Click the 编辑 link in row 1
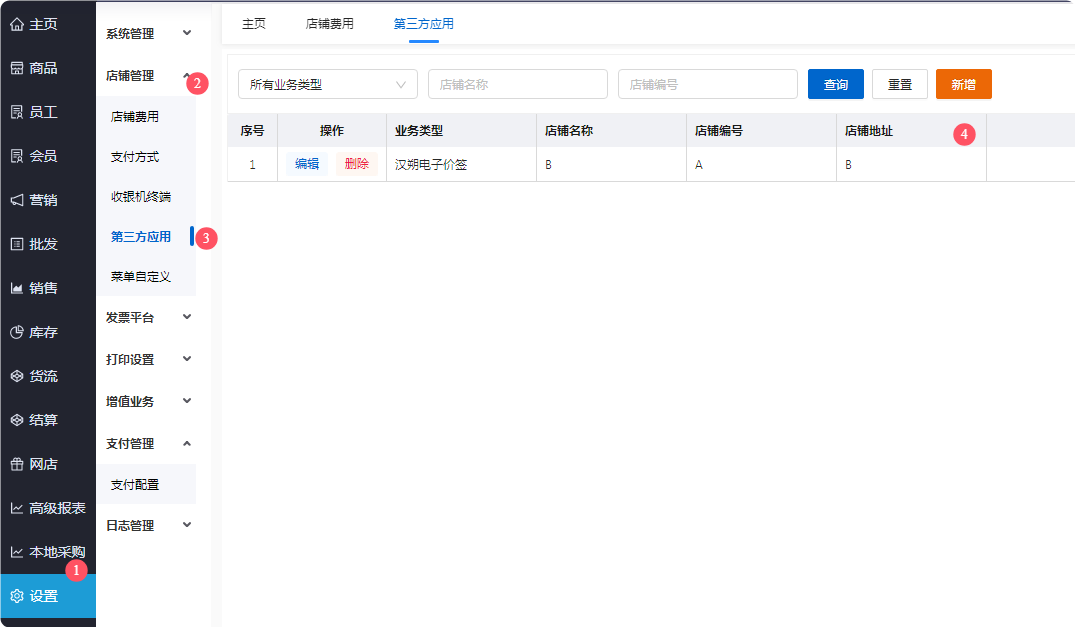The width and height of the screenshot is (1075, 627). click(306, 164)
